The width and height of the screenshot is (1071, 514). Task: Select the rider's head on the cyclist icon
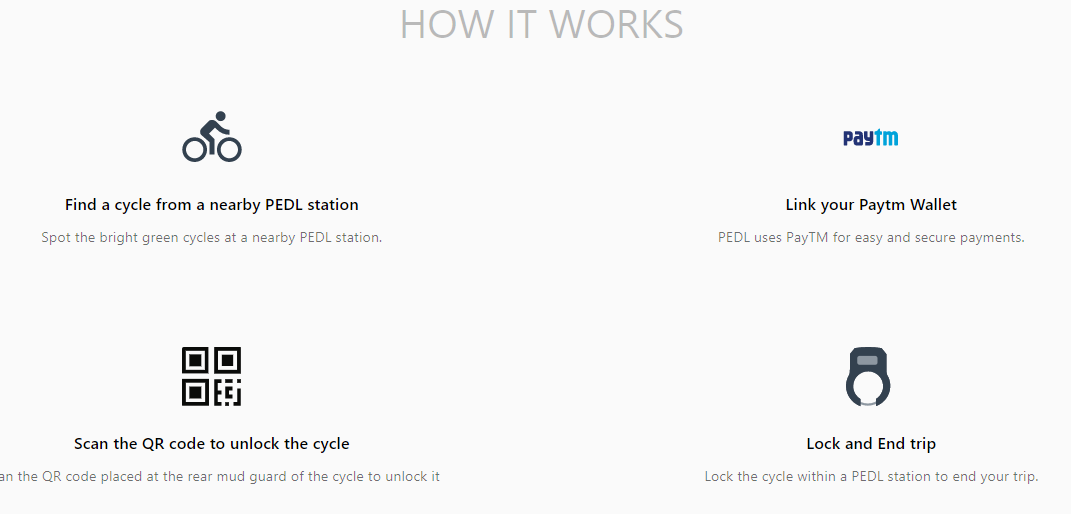click(x=220, y=117)
